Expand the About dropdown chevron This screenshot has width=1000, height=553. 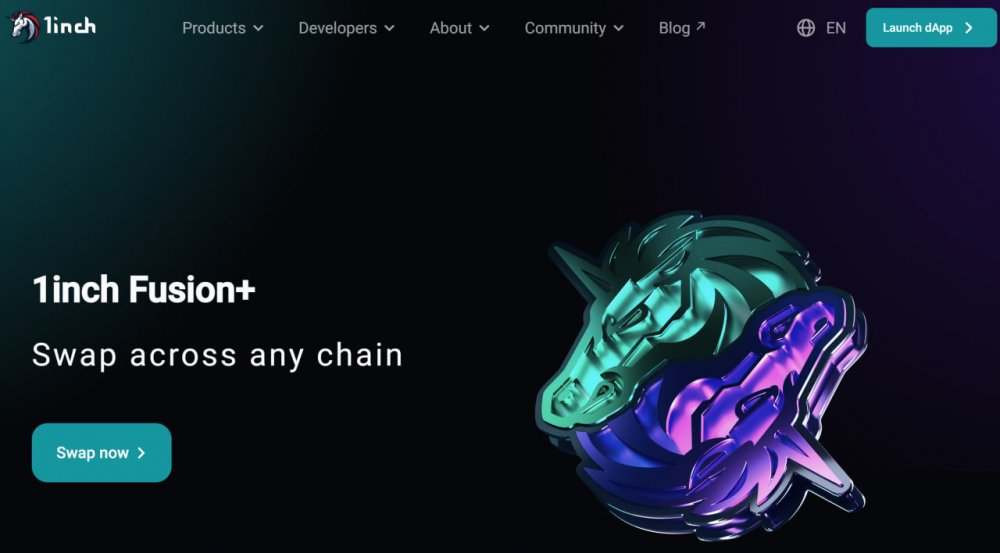(484, 28)
